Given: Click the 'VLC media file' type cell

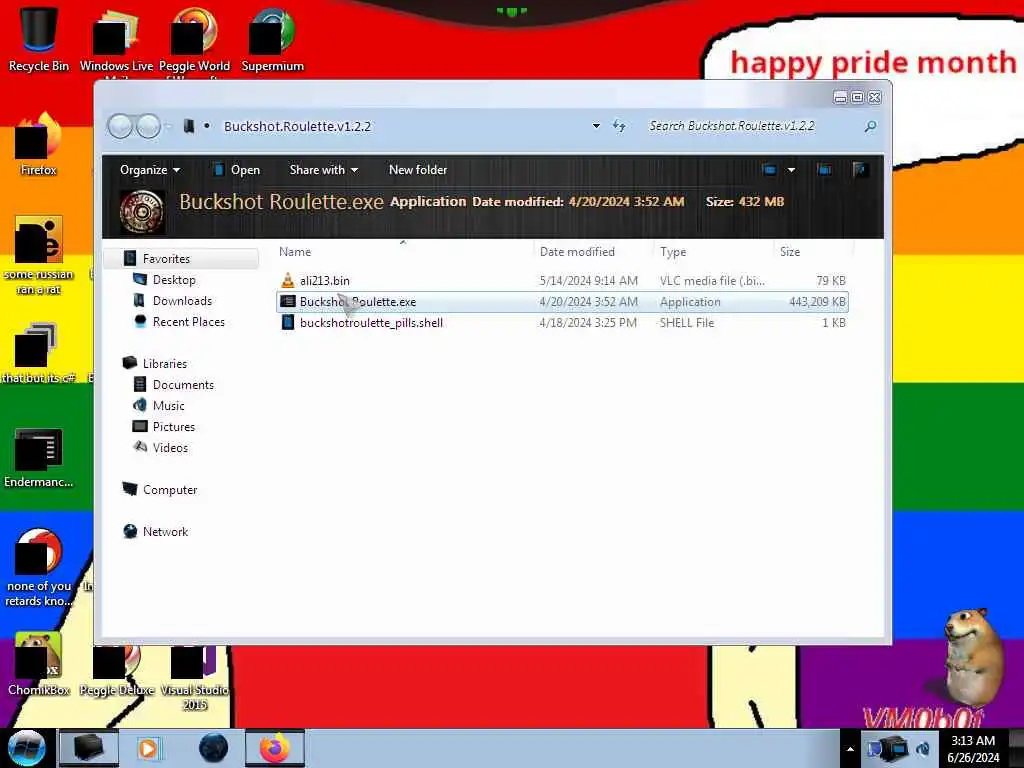Looking at the screenshot, I should click(x=712, y=281).
